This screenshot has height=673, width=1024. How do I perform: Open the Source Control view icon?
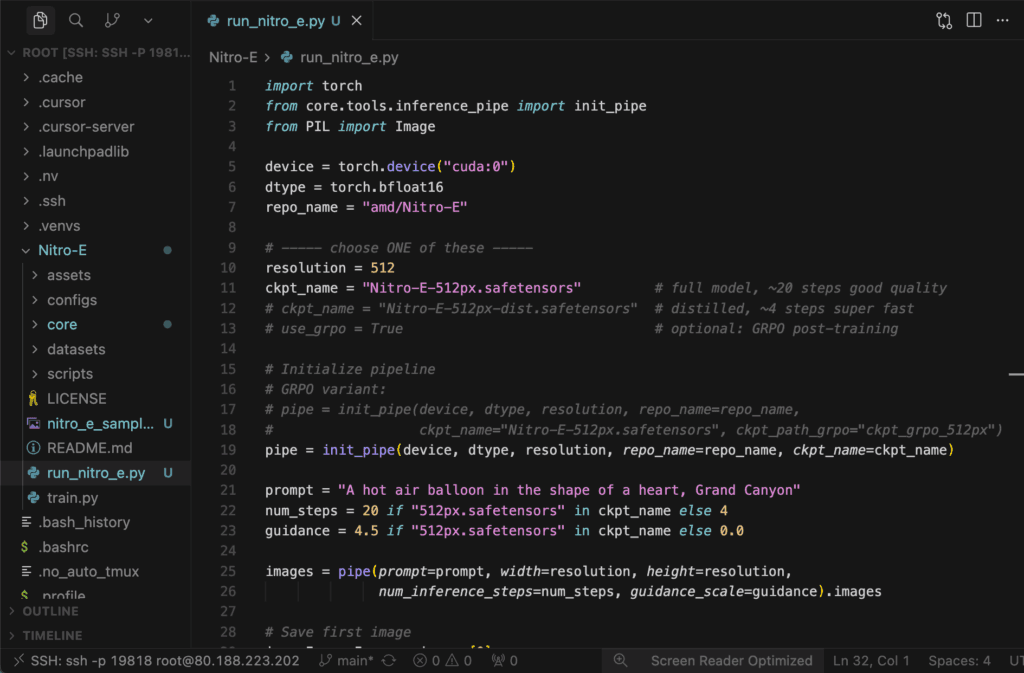point(112,20)
